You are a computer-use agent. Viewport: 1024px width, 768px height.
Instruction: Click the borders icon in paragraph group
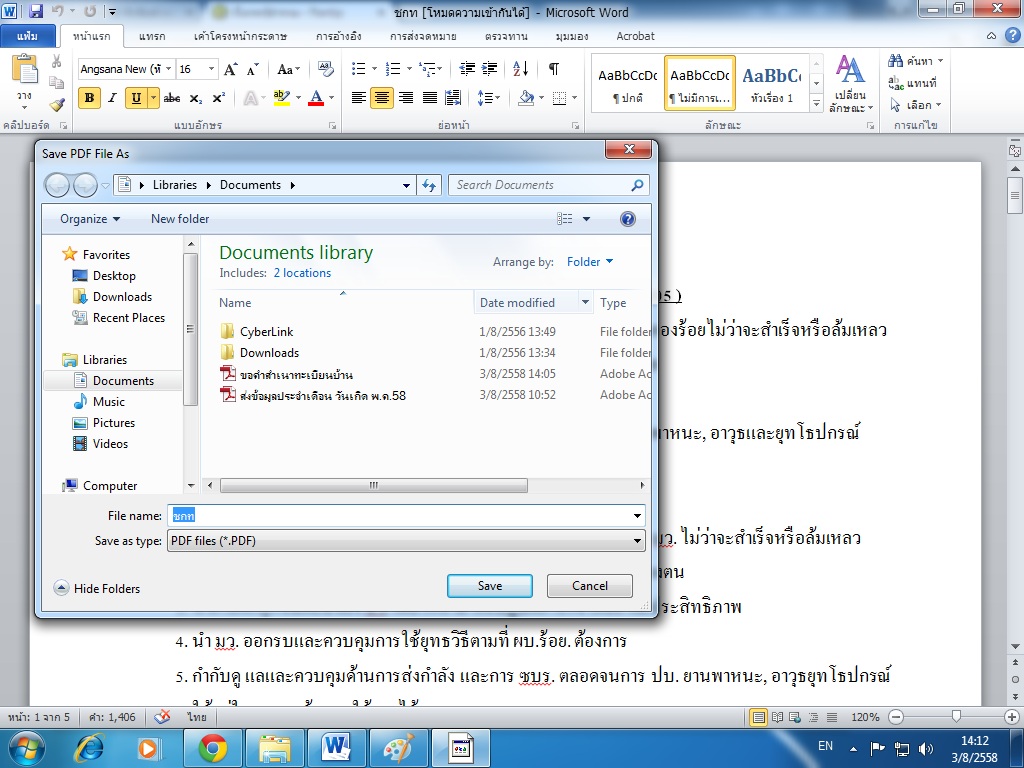pos(560,98)
